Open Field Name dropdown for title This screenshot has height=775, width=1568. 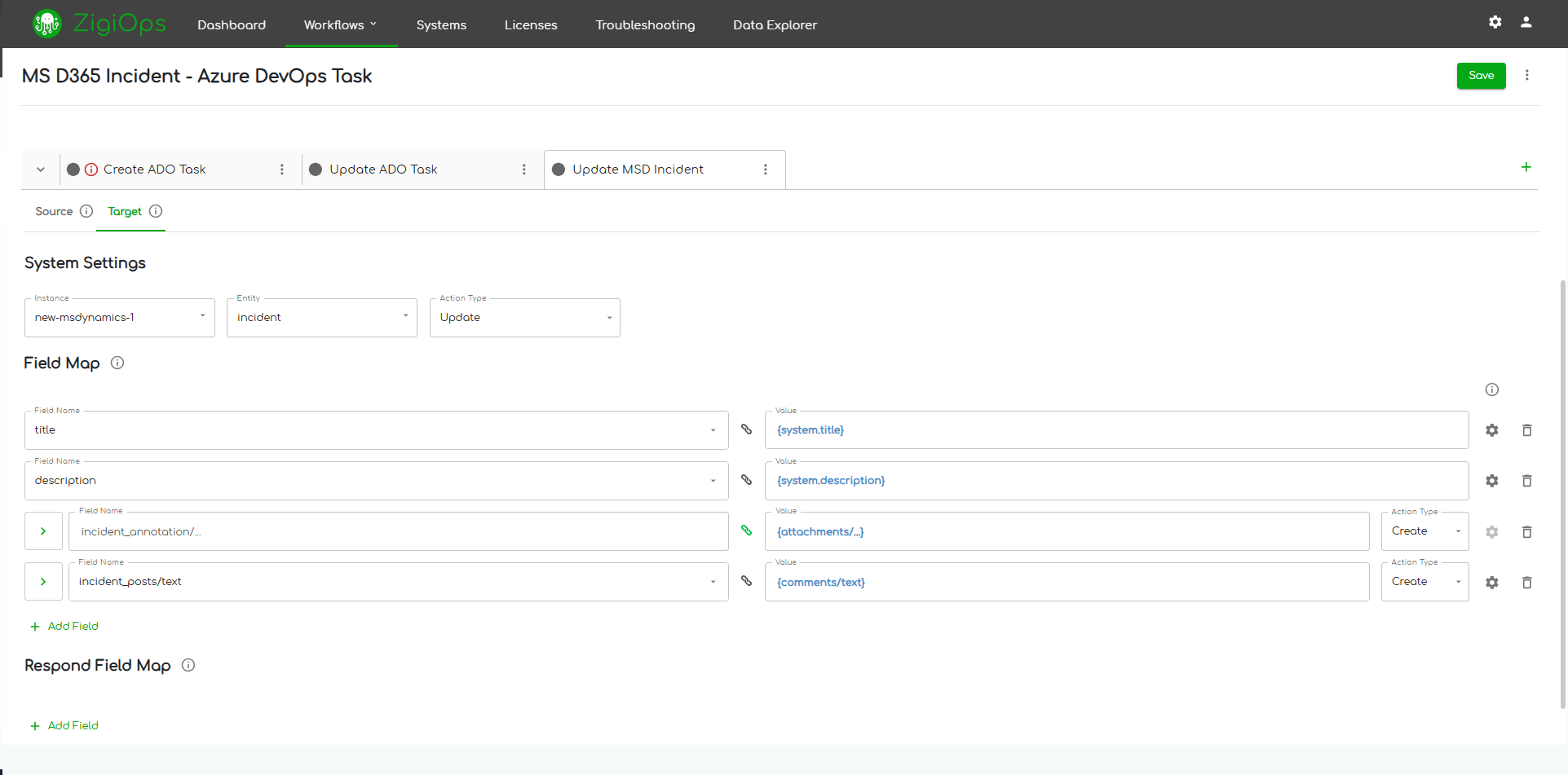pyautogui.click(x=377, y=430)
